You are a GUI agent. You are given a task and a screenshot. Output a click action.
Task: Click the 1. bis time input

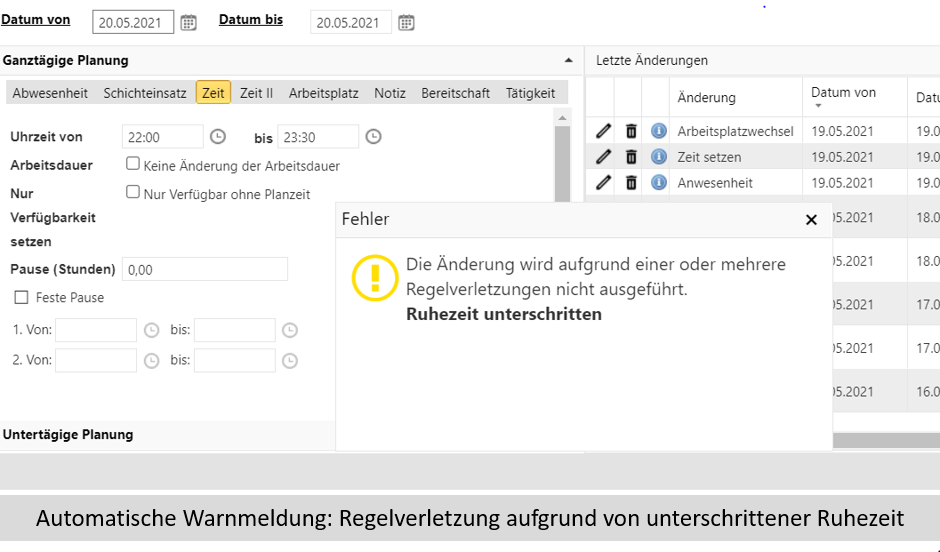(234, 330)
